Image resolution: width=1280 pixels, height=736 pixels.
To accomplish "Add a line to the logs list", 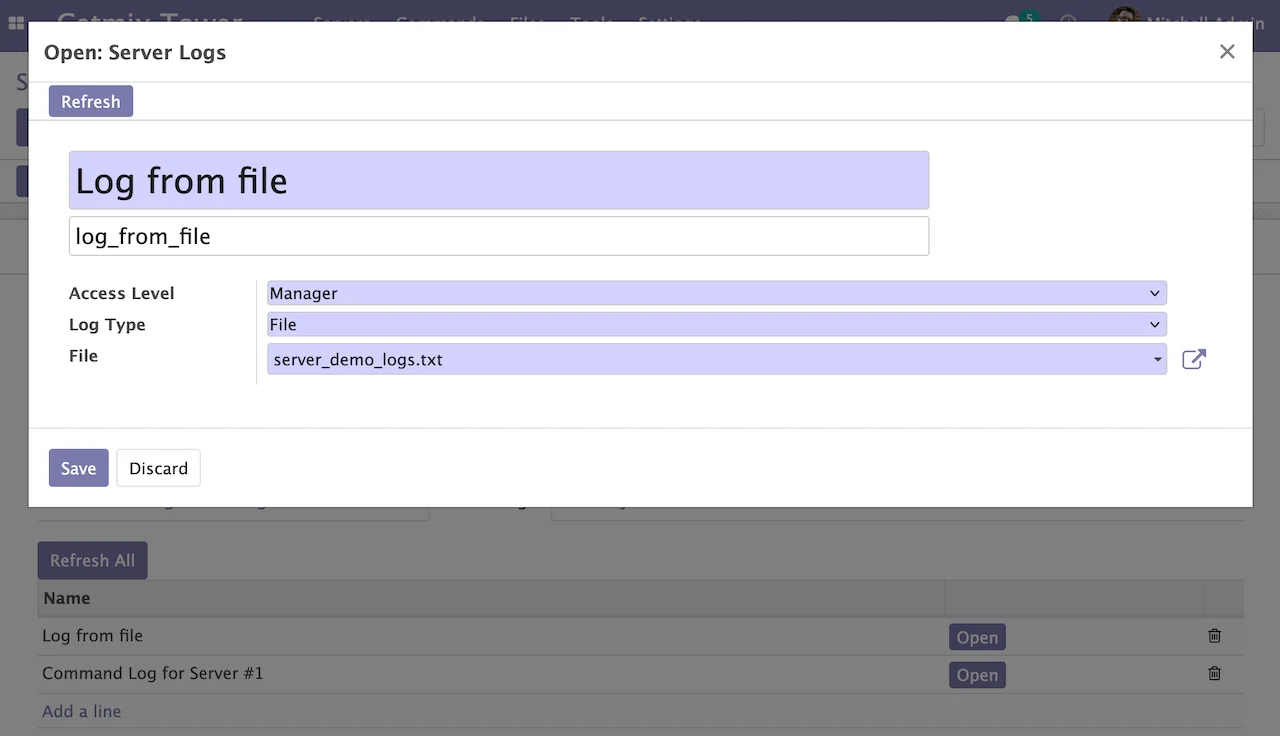I will pyautogui.click(x=81, y=711).
